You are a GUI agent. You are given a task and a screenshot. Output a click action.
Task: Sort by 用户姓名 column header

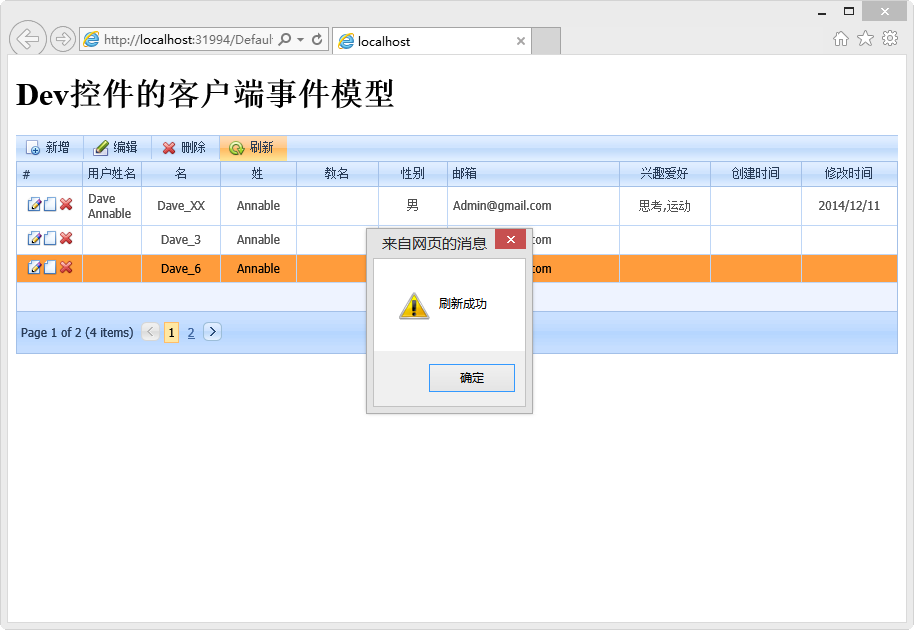pyautogui.click(x=111, y=174)
